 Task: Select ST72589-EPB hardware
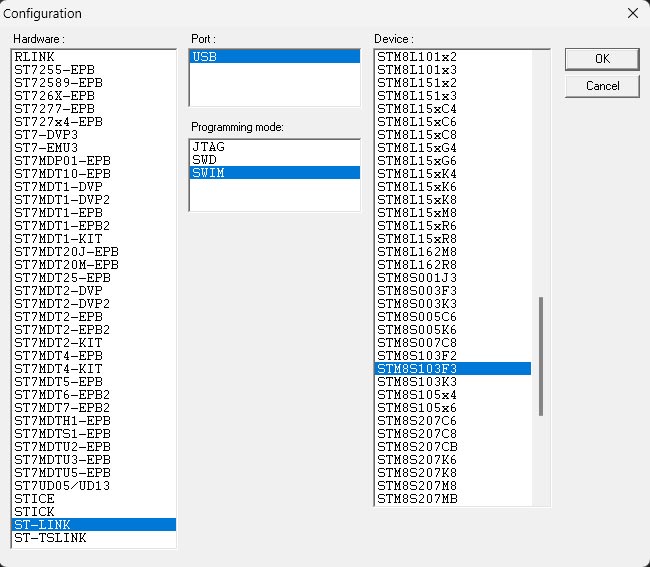[94, 82]
